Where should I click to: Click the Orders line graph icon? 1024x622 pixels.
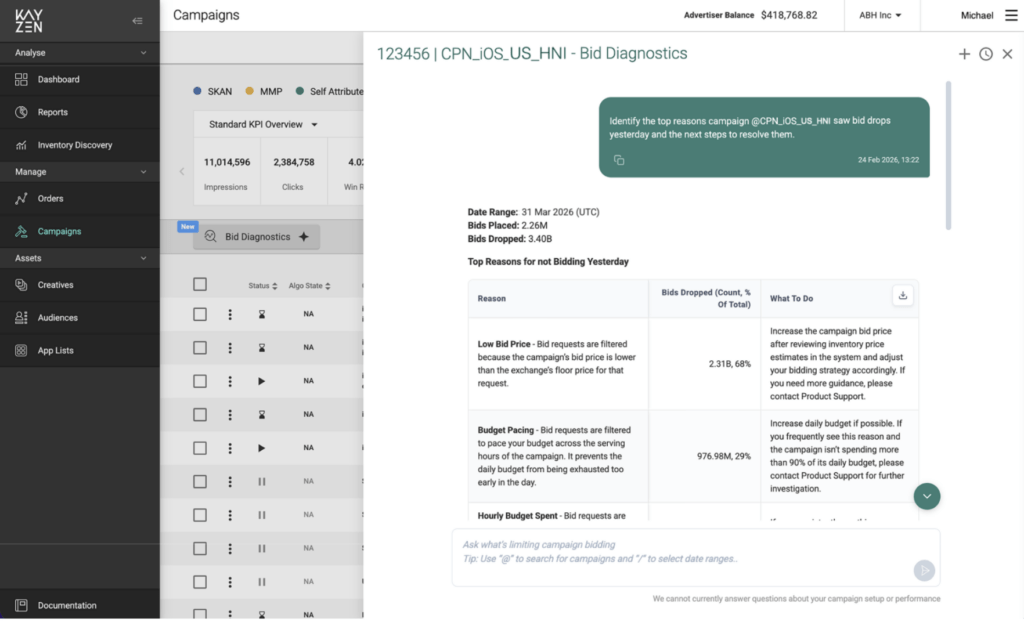[x=21, y=199]
